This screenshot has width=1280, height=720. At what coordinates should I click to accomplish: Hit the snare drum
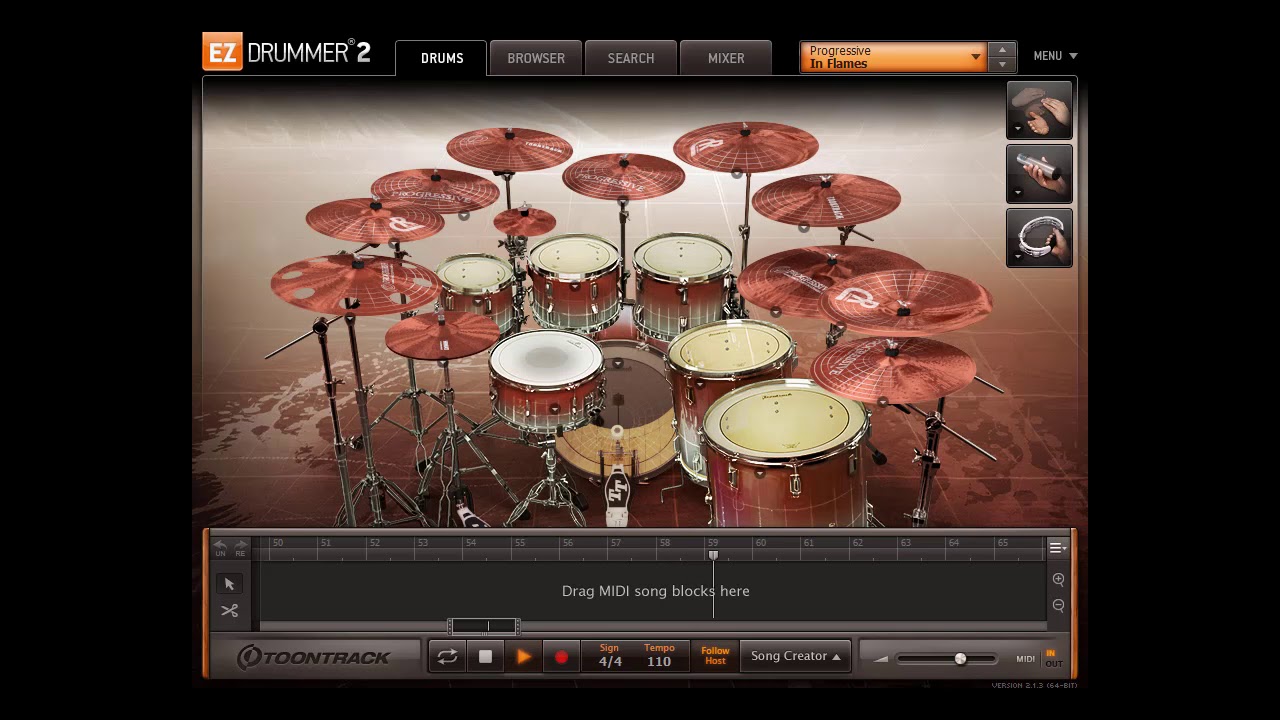545,358
